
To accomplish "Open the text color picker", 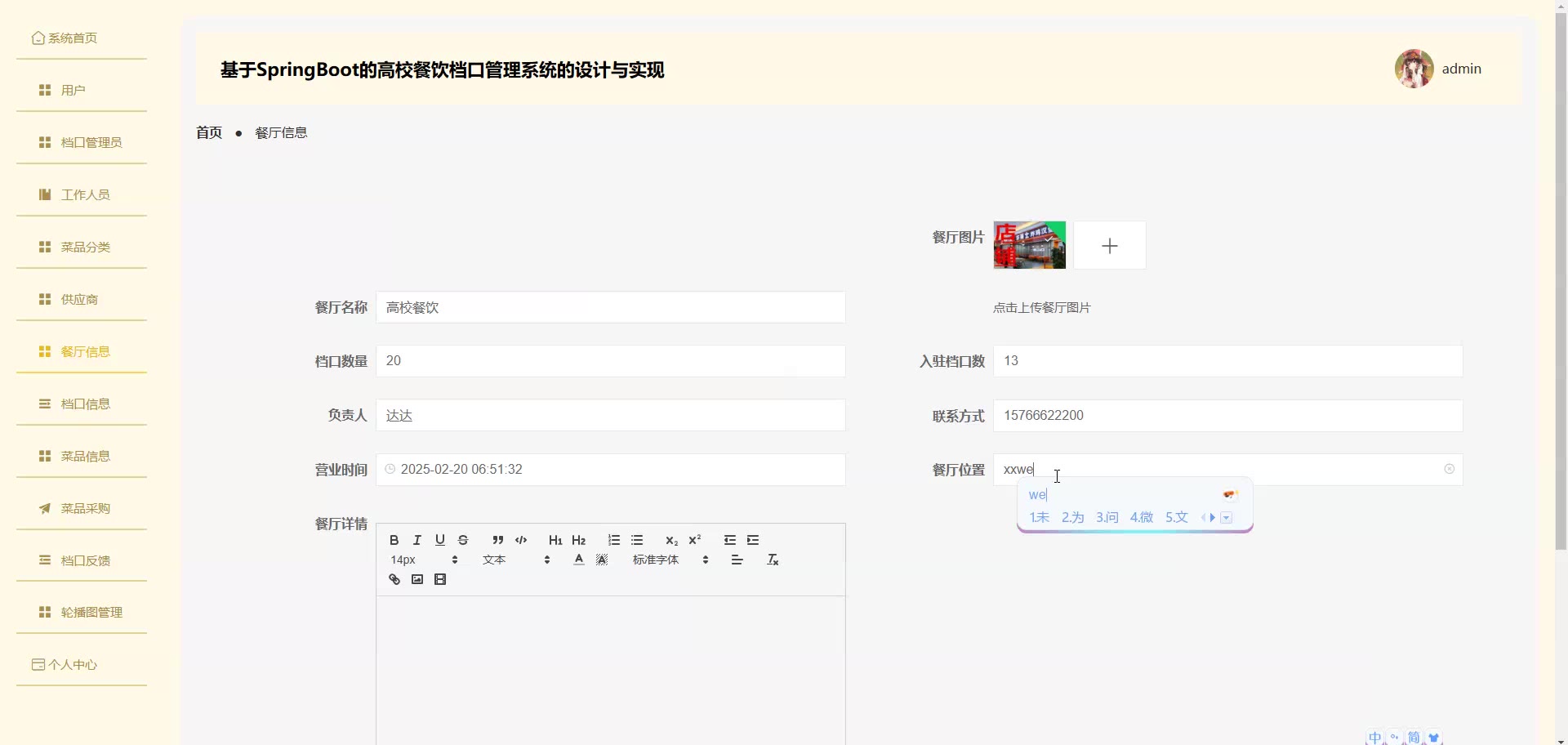I will point(579,560).
